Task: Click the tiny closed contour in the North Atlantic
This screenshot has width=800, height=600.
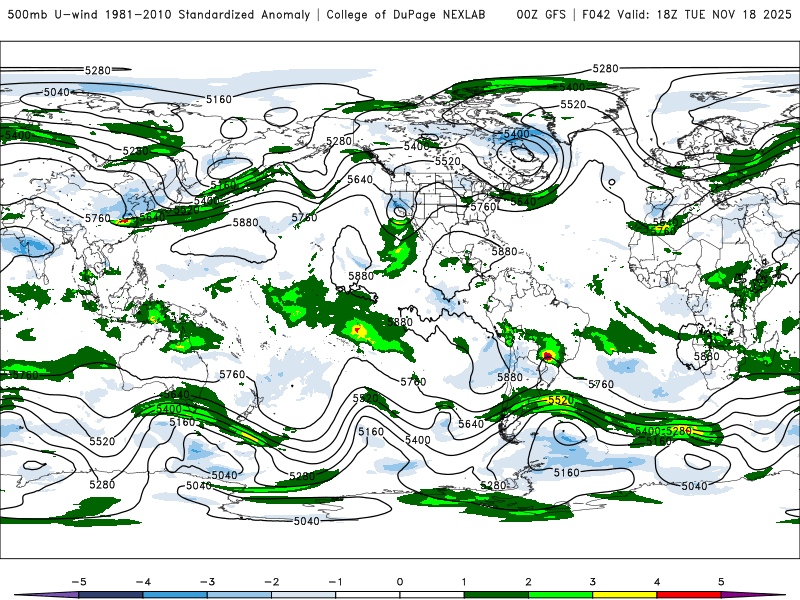Action: point(612,182)
